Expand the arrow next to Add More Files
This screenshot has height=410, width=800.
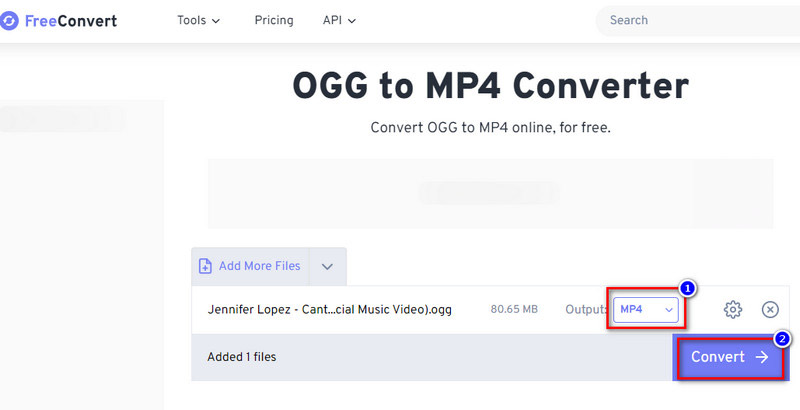coord(328,266)
